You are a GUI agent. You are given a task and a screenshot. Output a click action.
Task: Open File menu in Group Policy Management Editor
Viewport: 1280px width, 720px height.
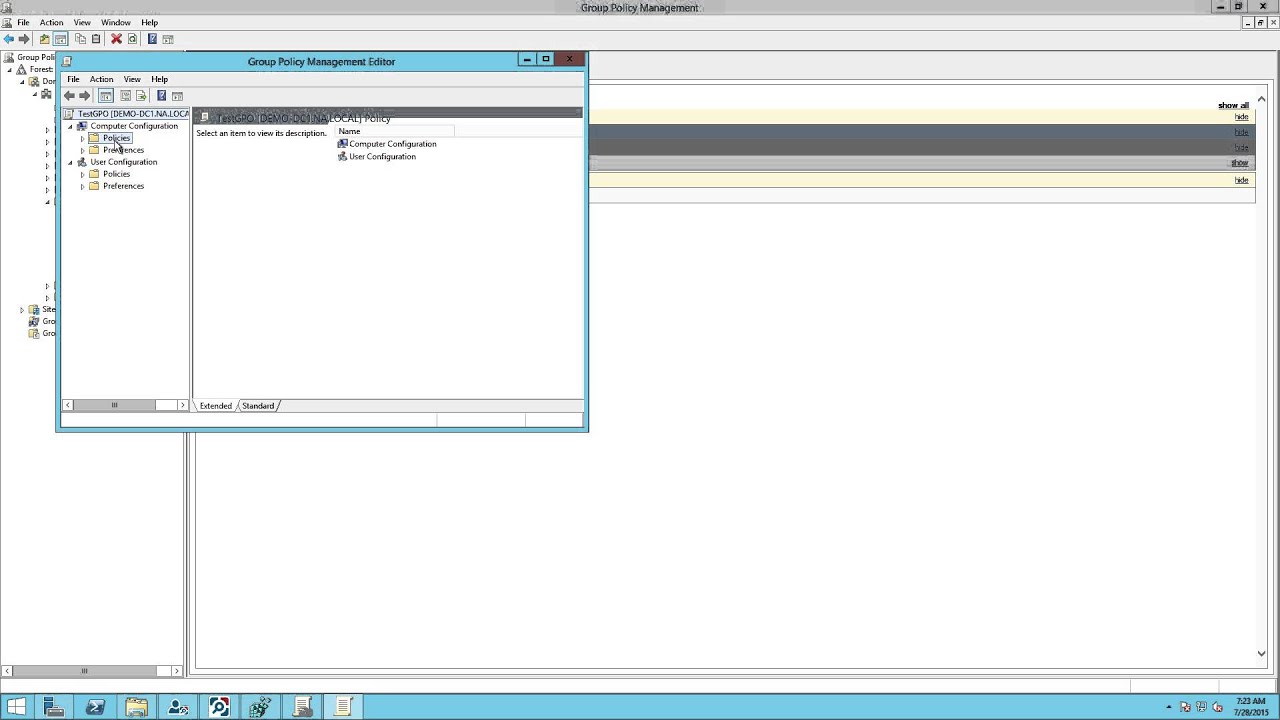[x=73, y=79]
